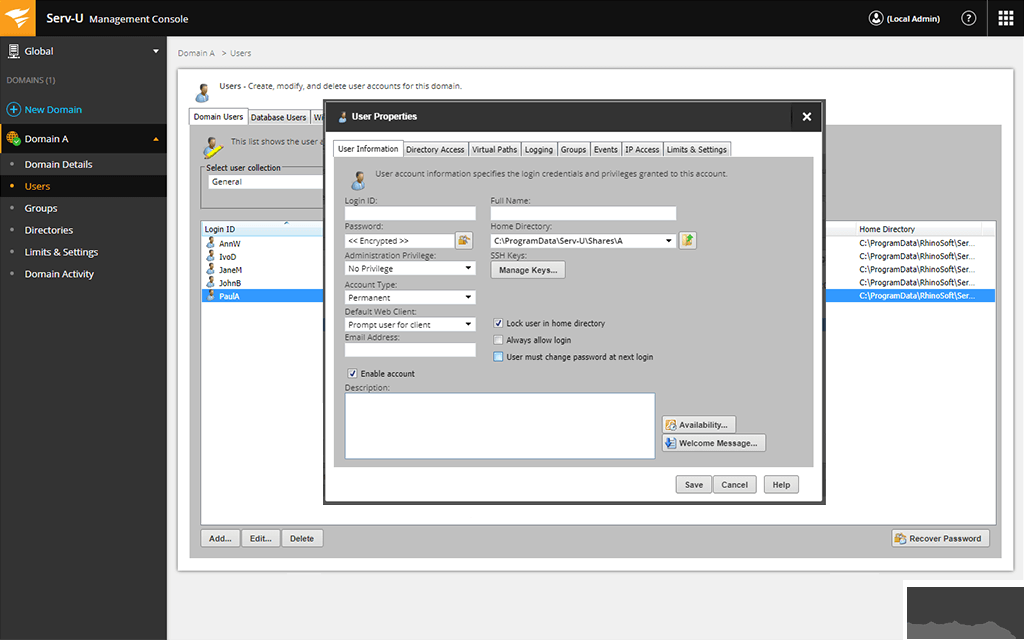The width and height of the screenshot is (1024, 640).
Task: Collapse the Domain A section
Action: tap(155, 139)
